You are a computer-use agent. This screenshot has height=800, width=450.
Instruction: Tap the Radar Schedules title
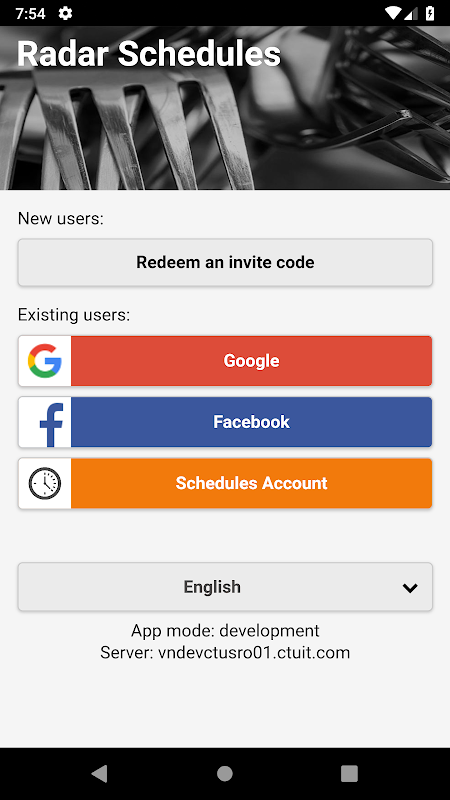click(149, 54)
